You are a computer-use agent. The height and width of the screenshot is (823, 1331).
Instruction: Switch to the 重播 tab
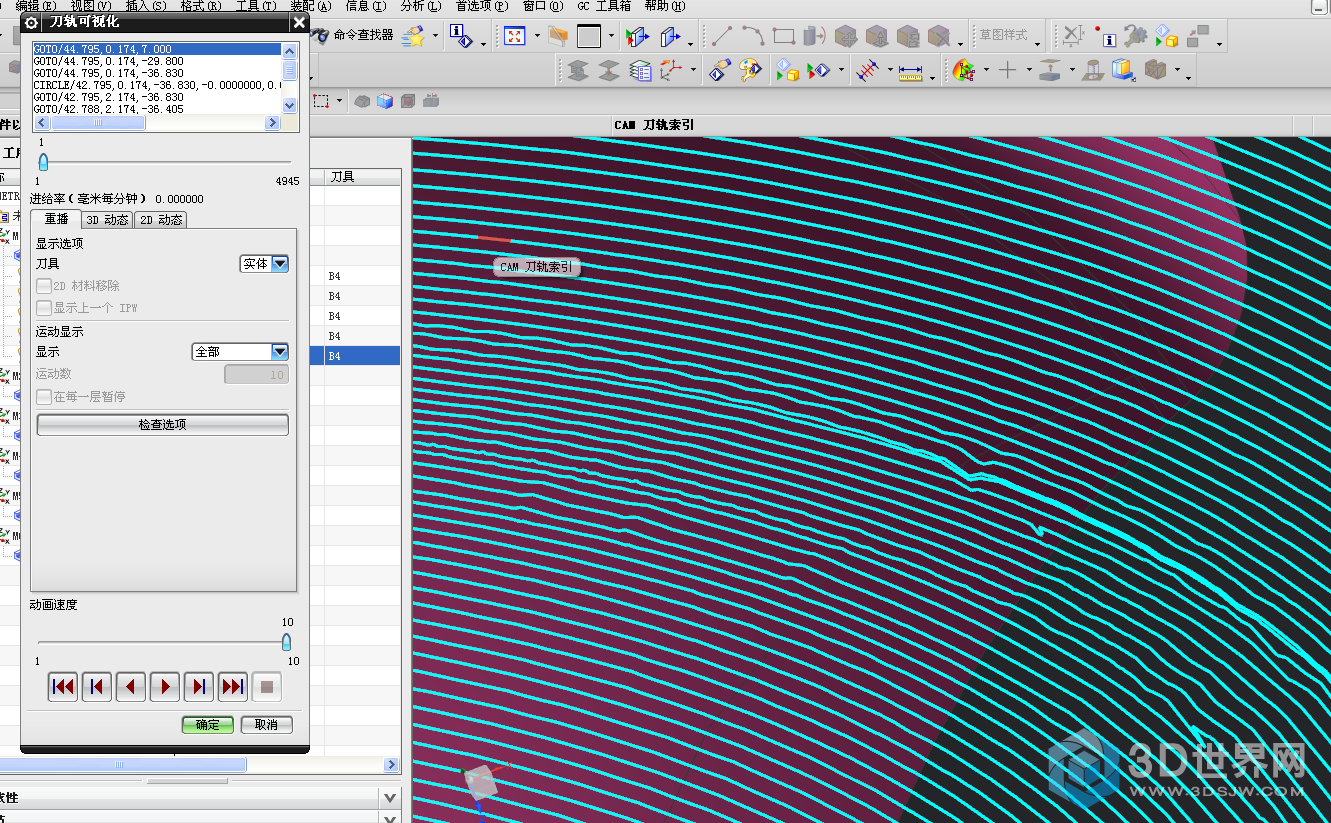pyautogui.click(x=56, y=220)
